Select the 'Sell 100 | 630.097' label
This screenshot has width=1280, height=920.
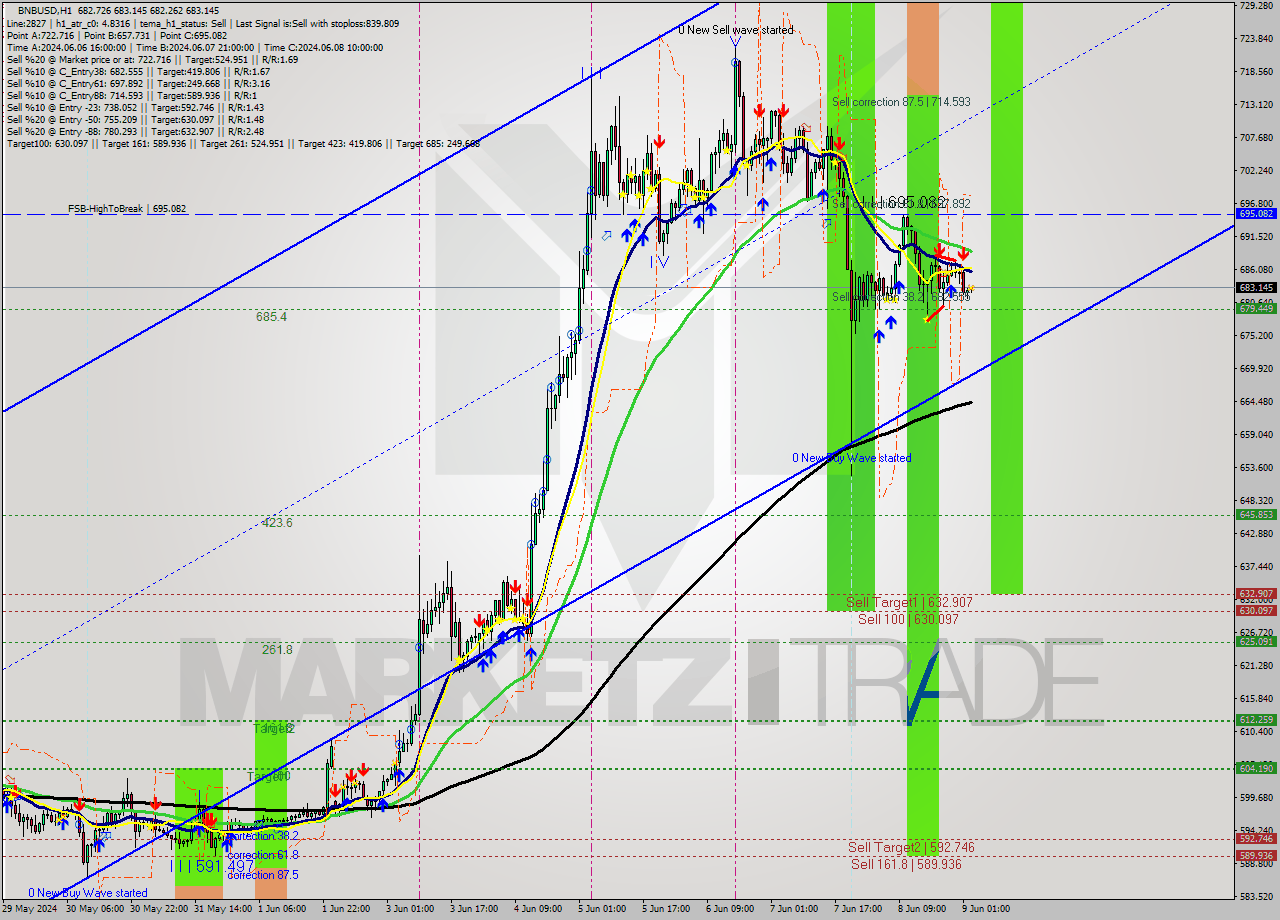pyautogui.click(x=908, y=619)
